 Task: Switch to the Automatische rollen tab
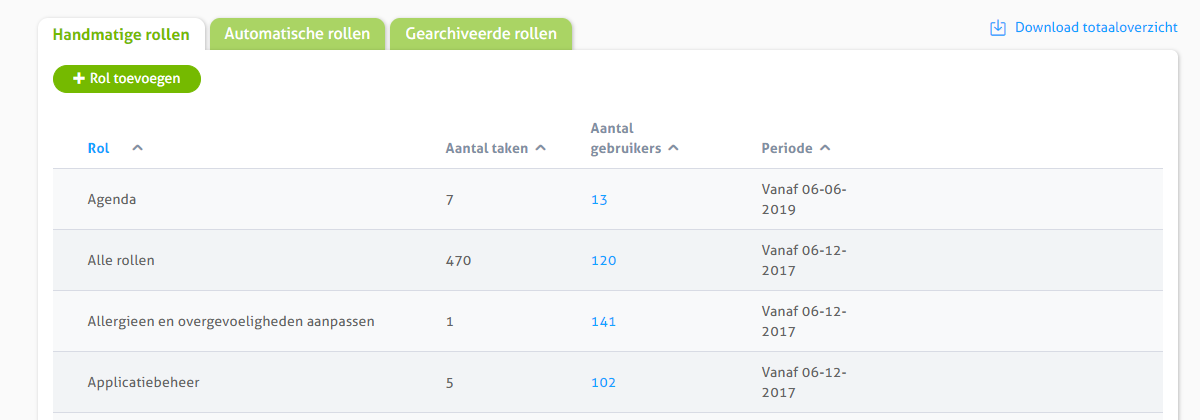pos(297,33)
